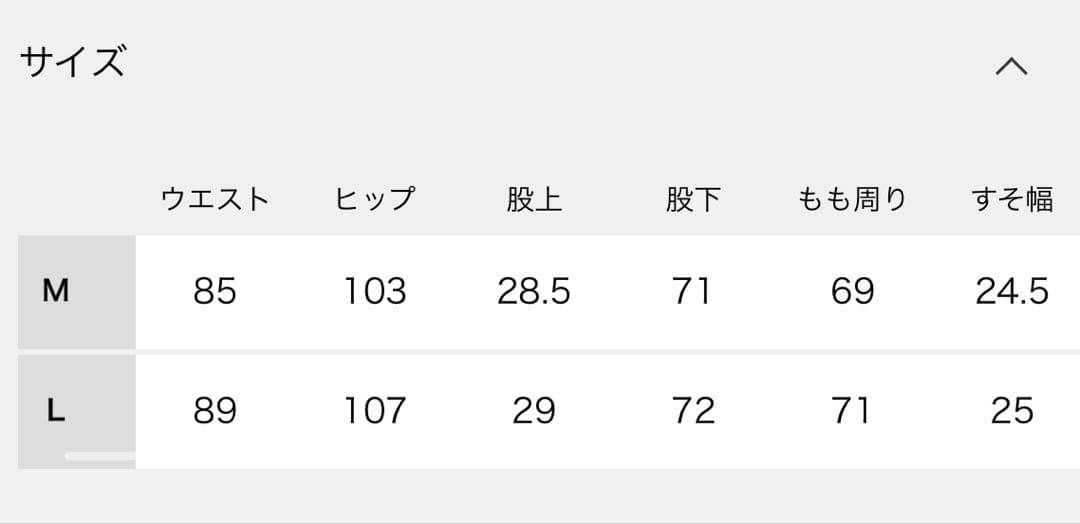Click the 股下 column header
Image resolution: width=1080 pixels, height=524 pixels.
pyautogui.click(x=693, y=199)
